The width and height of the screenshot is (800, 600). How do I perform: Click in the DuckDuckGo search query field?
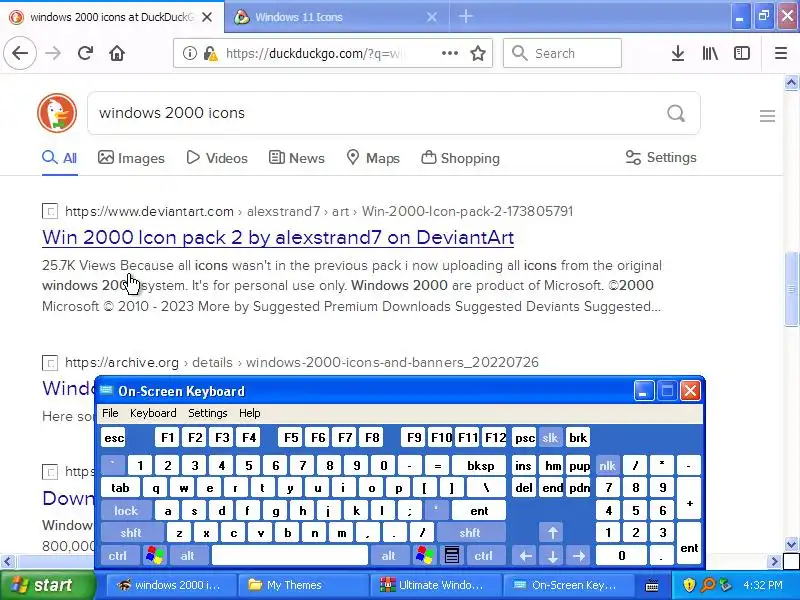378,113
